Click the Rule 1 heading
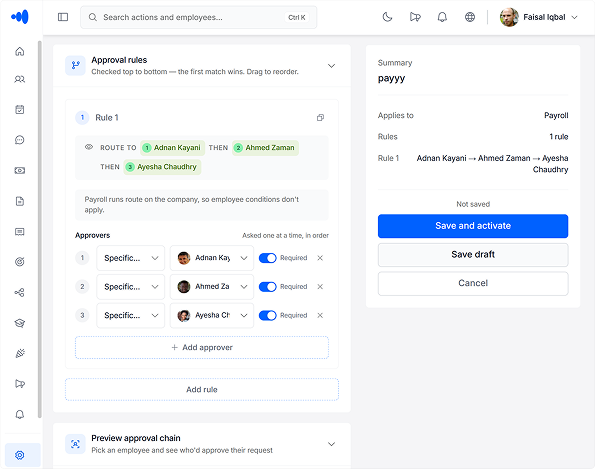Screen dimensions: 595x469 pos(107,118)
